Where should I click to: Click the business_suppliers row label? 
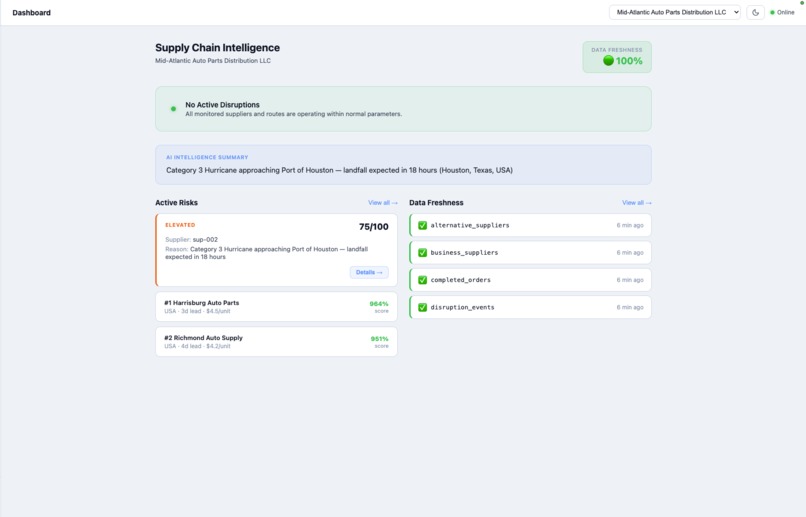coord(464,252)
